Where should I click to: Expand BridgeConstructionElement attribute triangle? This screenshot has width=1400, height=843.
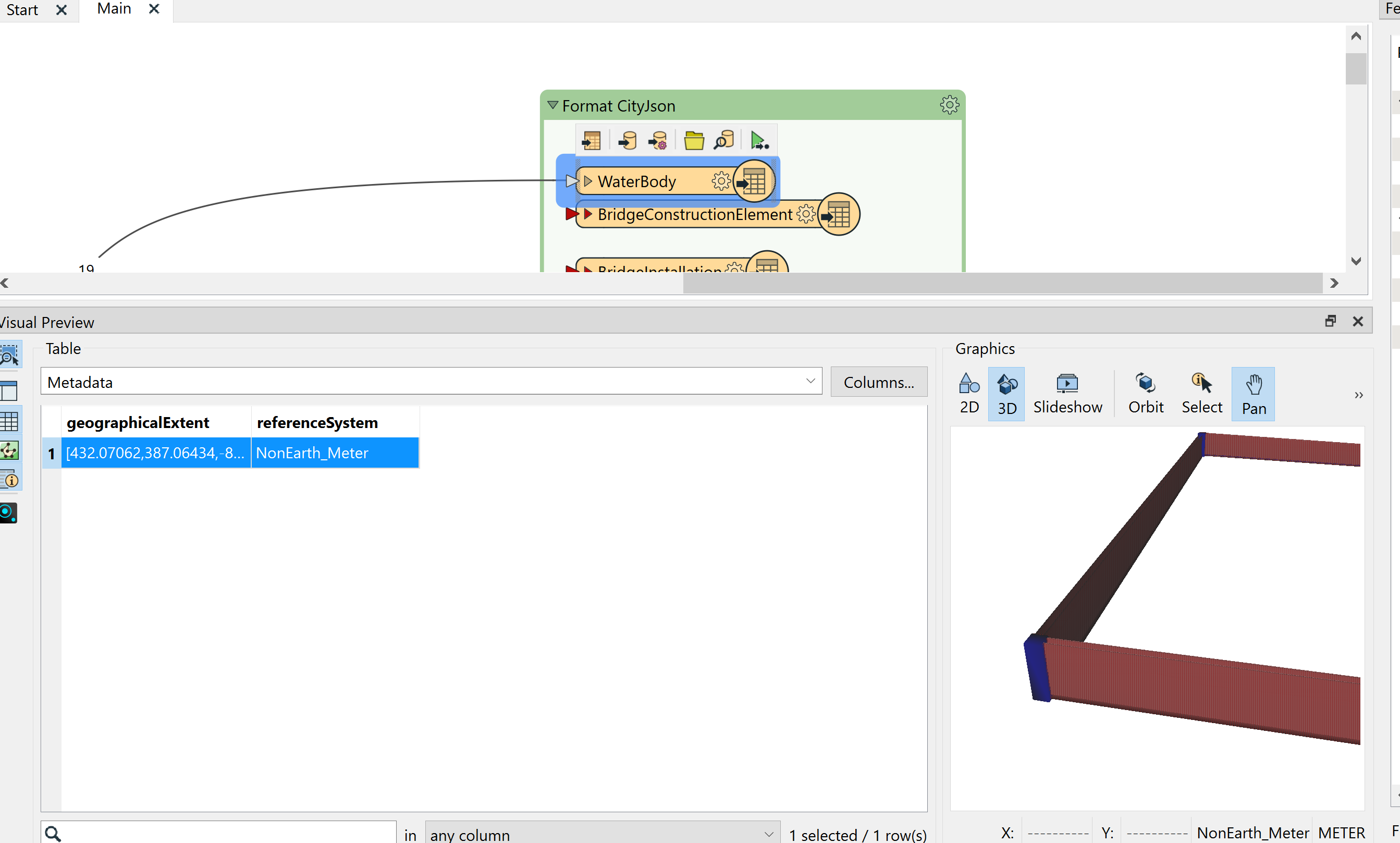coord(588,214)
